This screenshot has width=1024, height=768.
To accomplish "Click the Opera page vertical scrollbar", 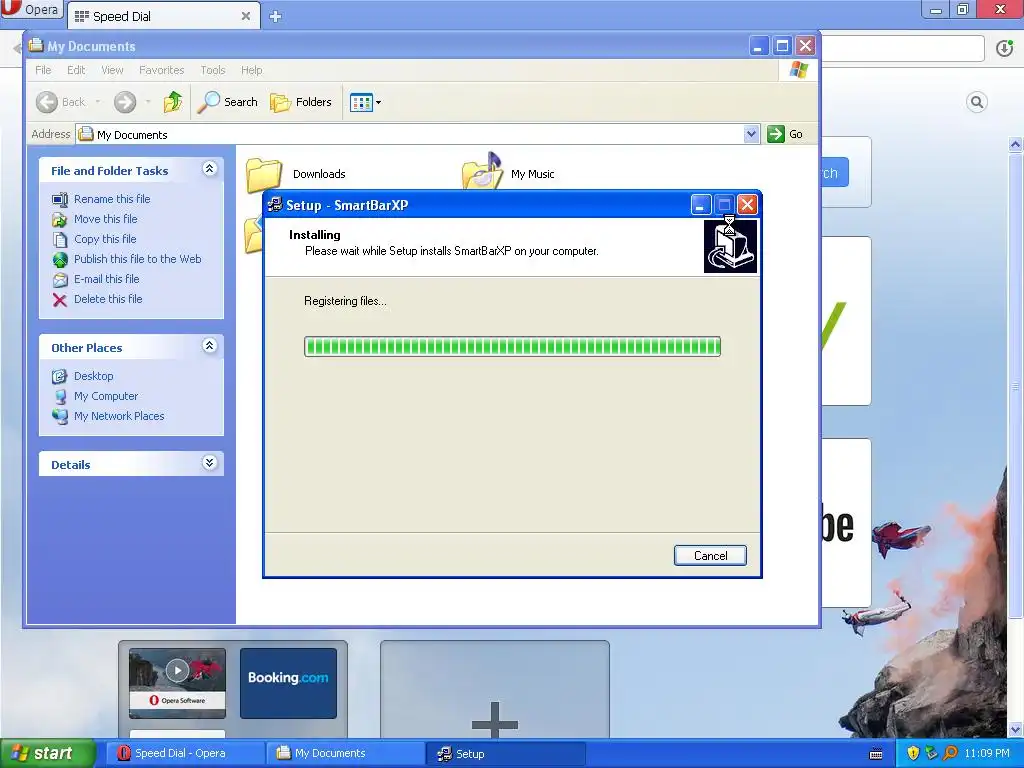I will tap(1016, 385).
